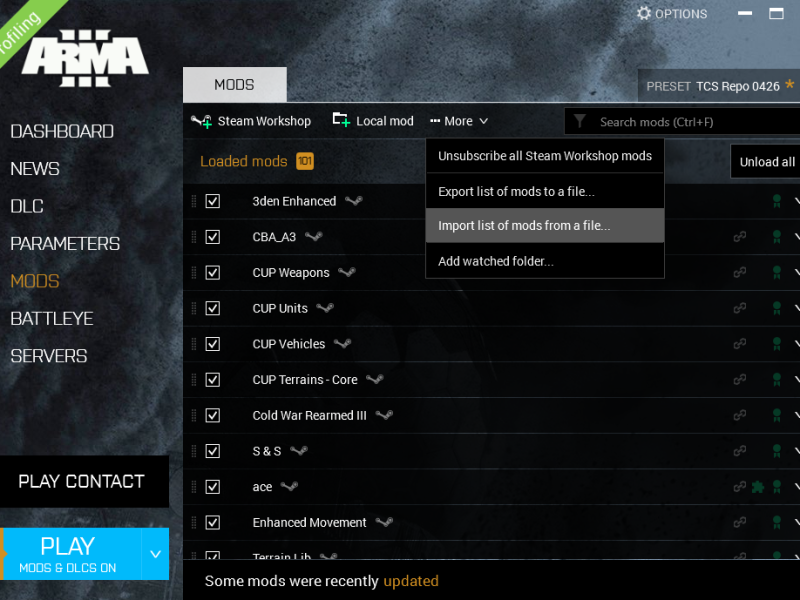Select Export list of mods to a file

(545, 191)
